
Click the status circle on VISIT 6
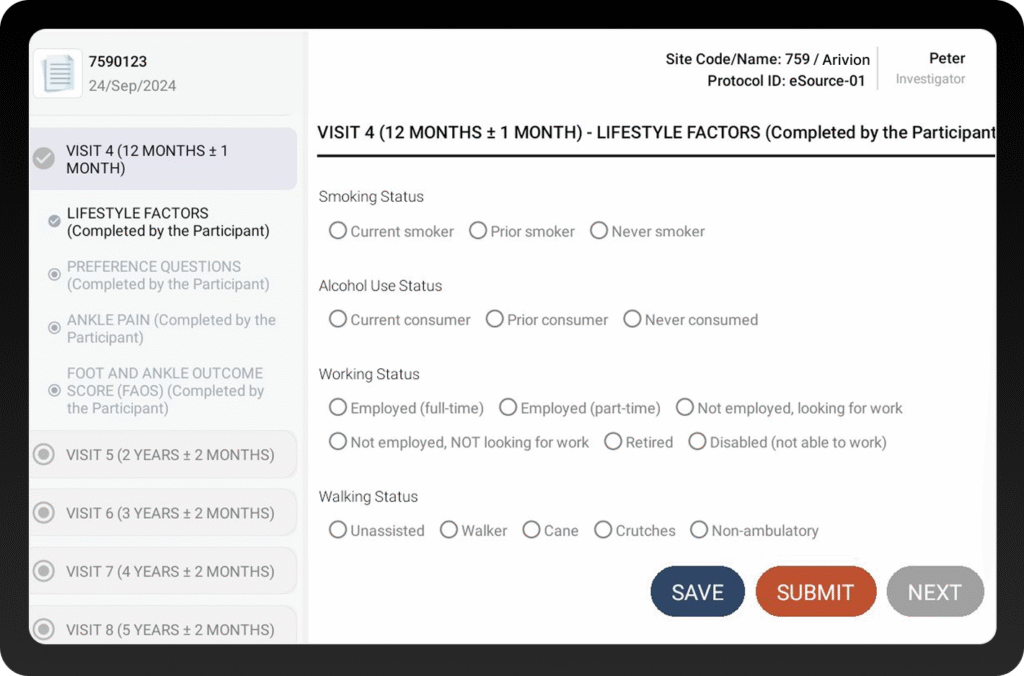pyautogui.click(x=44, y=513)
